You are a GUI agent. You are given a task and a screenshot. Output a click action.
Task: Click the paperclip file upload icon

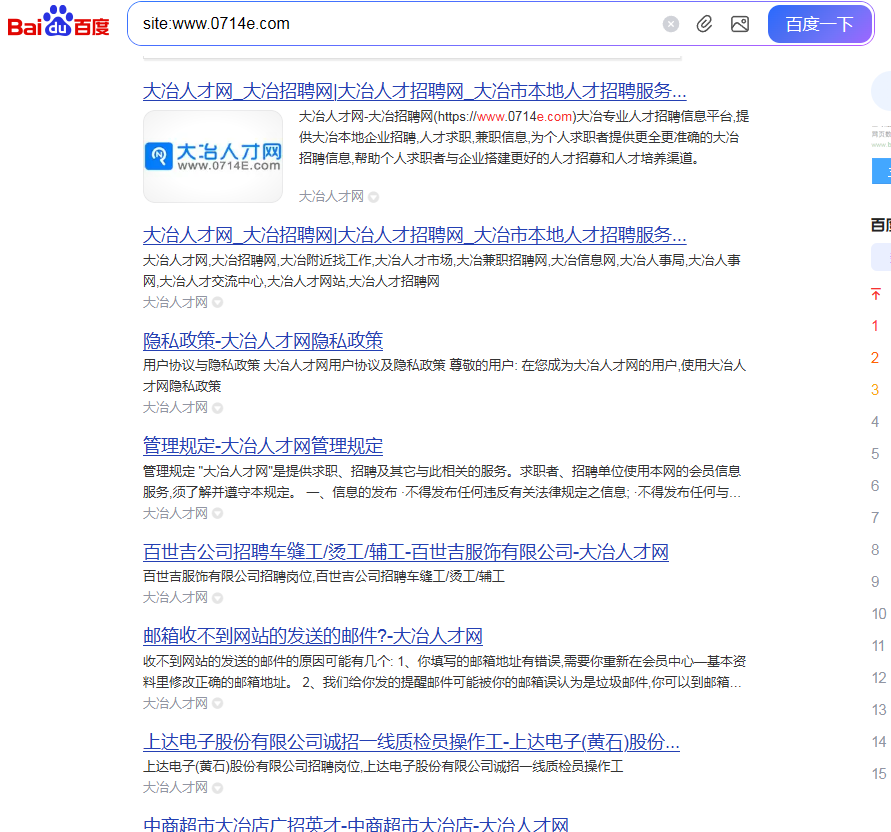705,24
